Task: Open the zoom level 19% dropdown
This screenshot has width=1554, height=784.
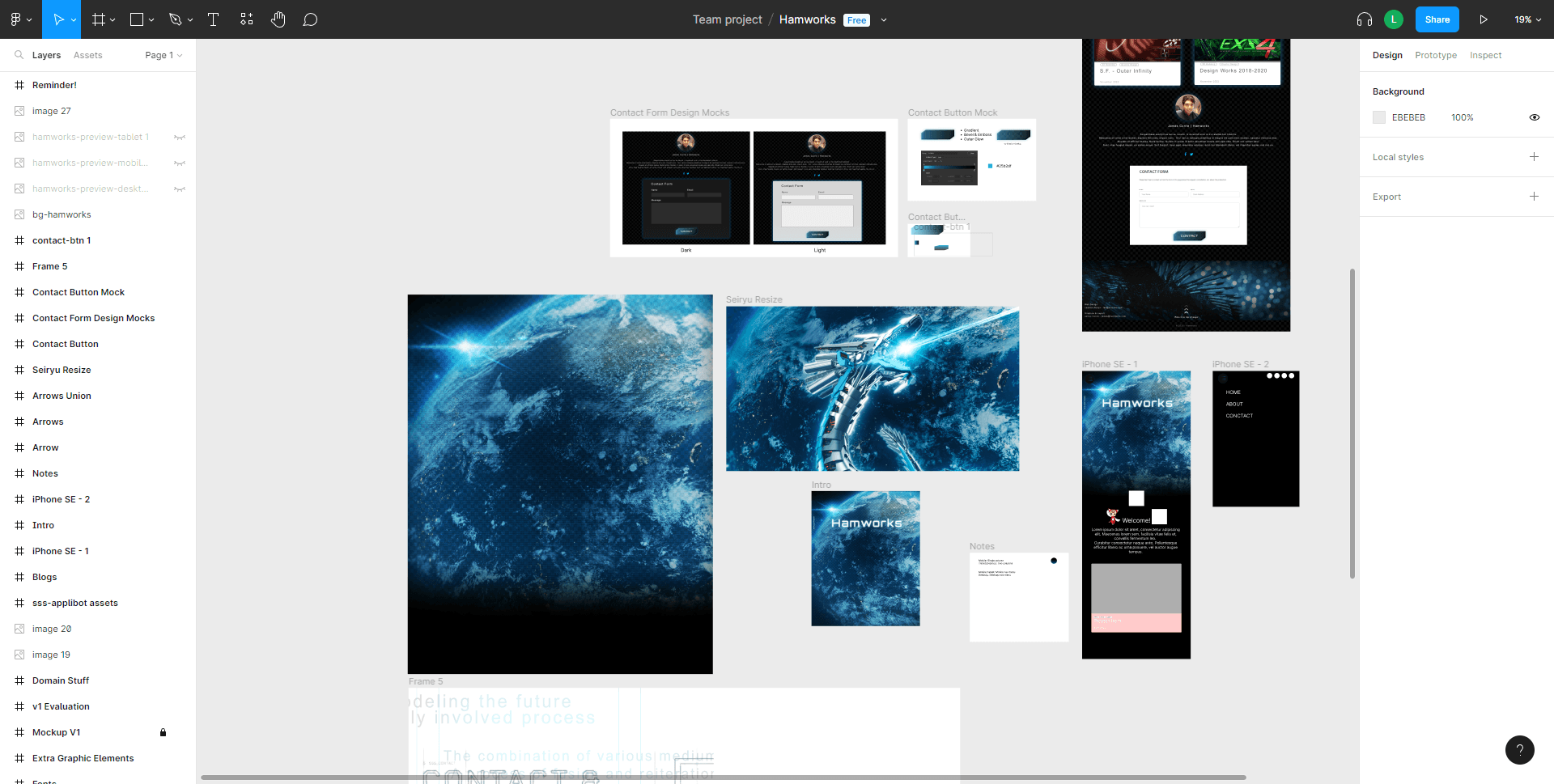Action: 1527,19
